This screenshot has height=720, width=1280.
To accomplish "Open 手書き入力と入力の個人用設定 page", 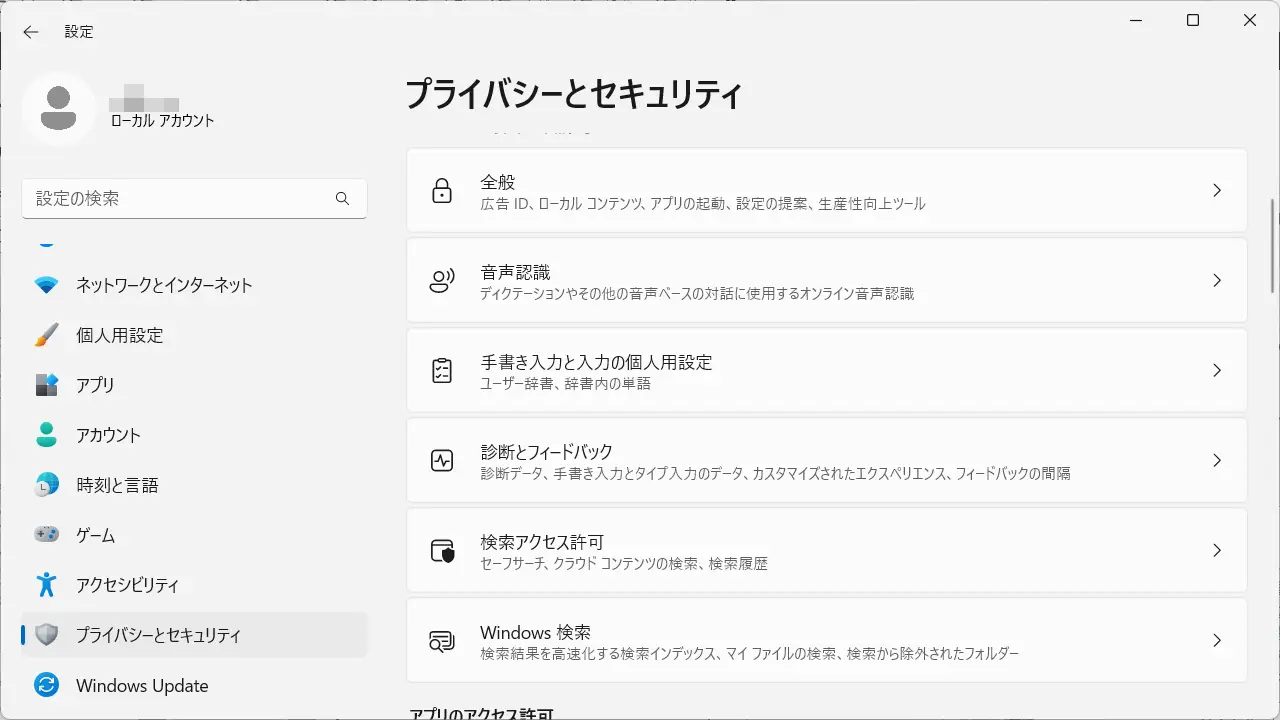I will pos(827,370).
